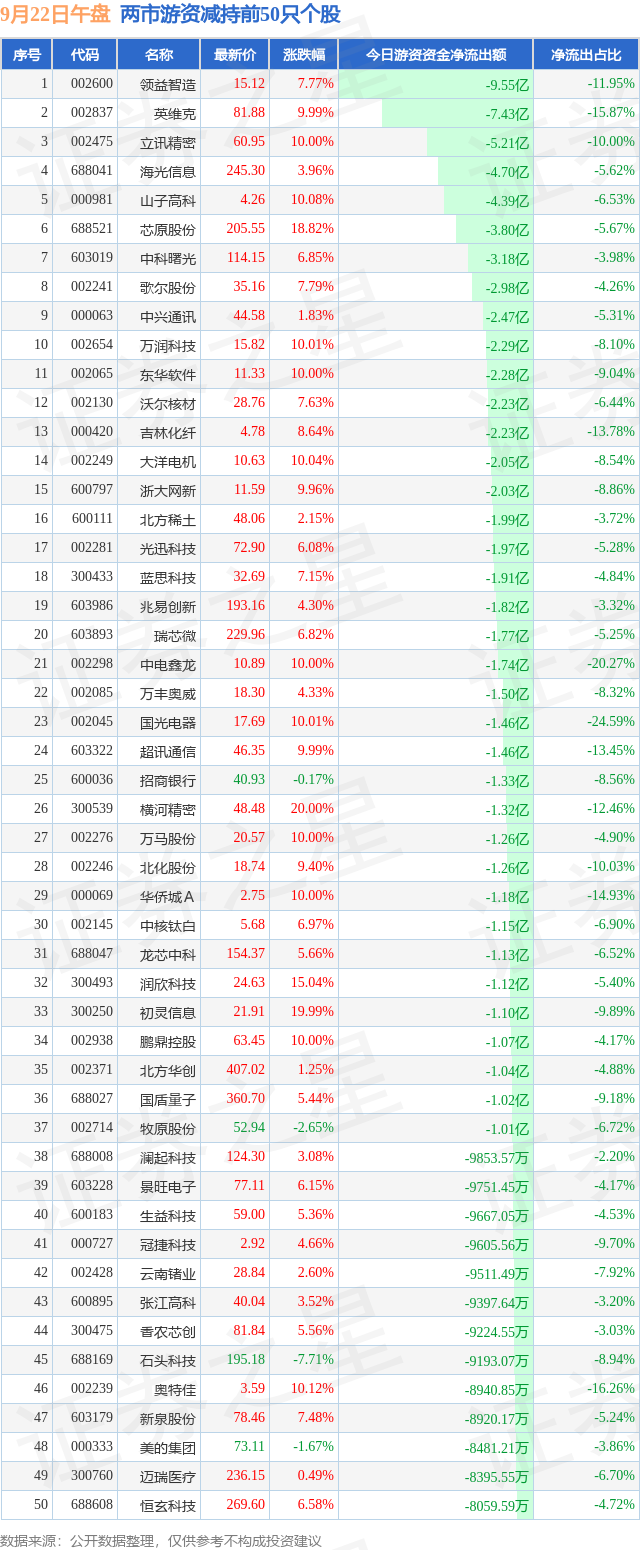This screenshot has width=640, height=1550.
Task: Select stock name 美的集团
Action: [169, 1447]
